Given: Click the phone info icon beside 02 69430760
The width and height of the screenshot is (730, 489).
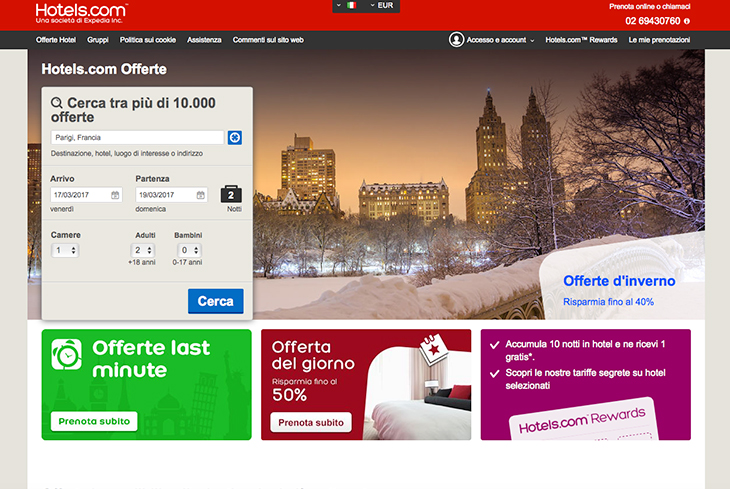Looking at the screenshot, I should 687,21.
